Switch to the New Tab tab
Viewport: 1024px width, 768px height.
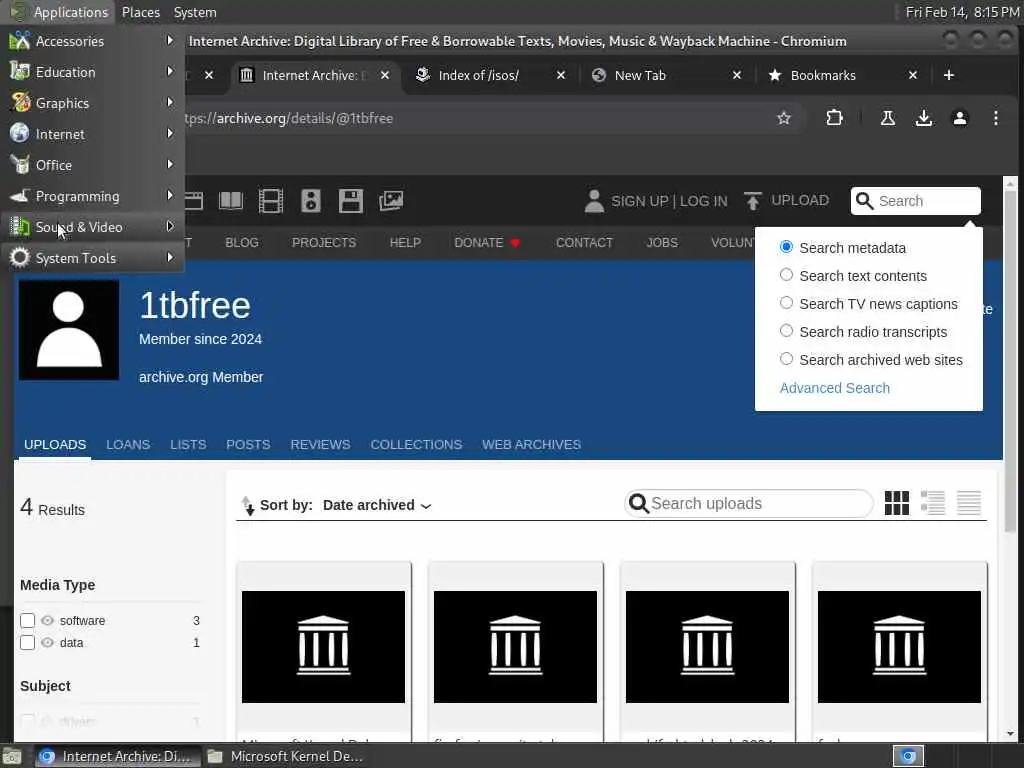pyautogui.click(x=640, y=75)
